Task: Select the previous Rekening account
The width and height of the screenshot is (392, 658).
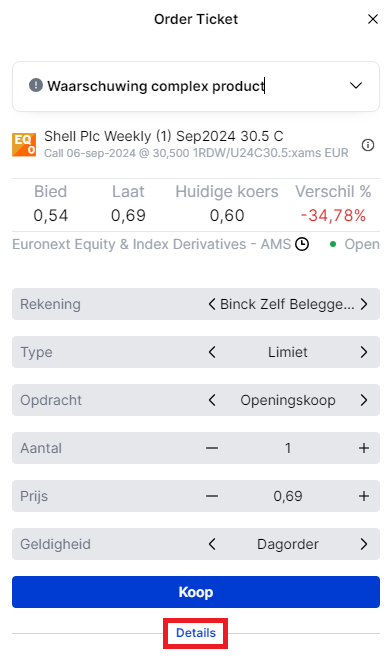Action: tap(212, 304)
